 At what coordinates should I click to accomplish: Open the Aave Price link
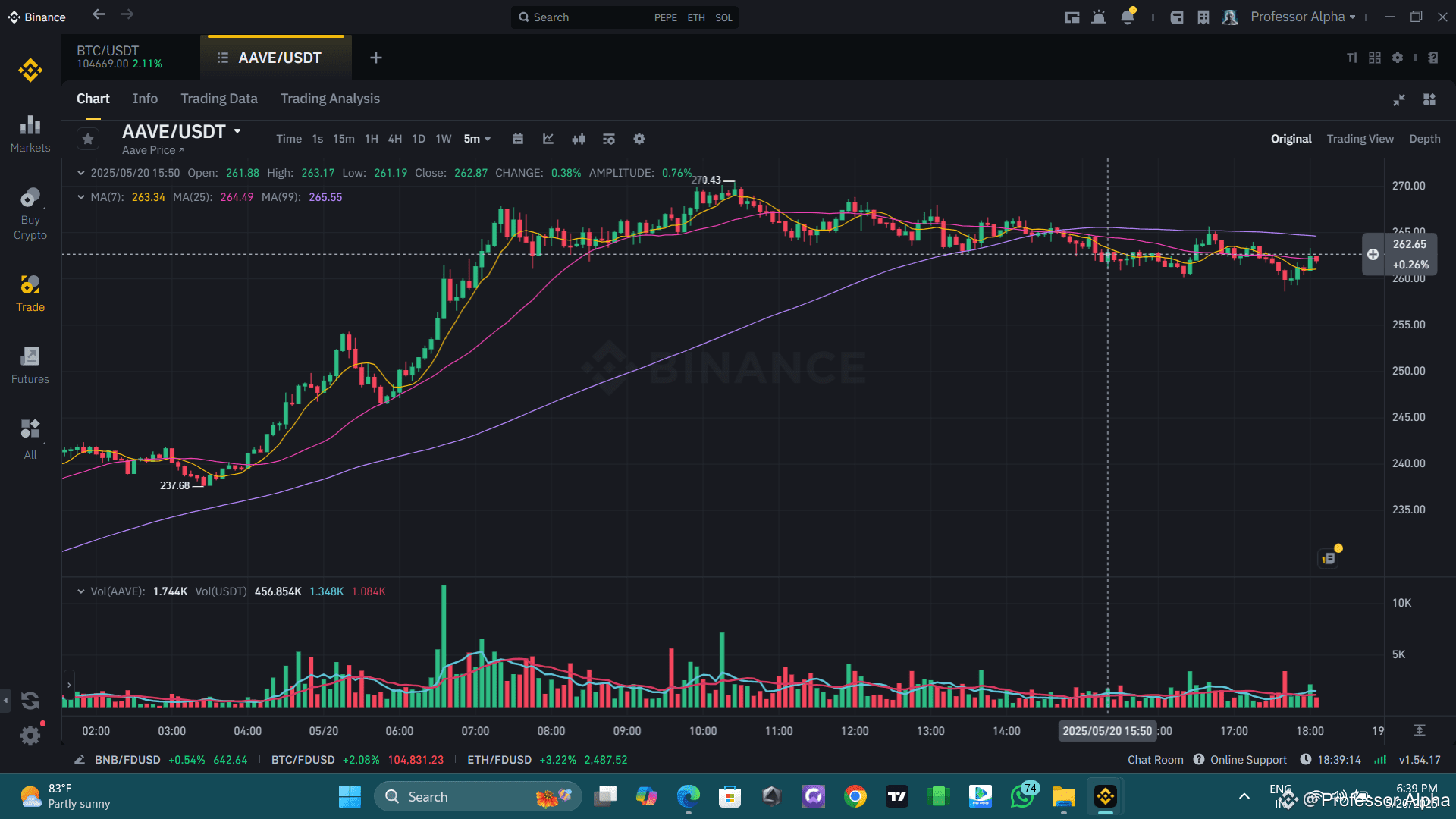click(x=152, y=150)
